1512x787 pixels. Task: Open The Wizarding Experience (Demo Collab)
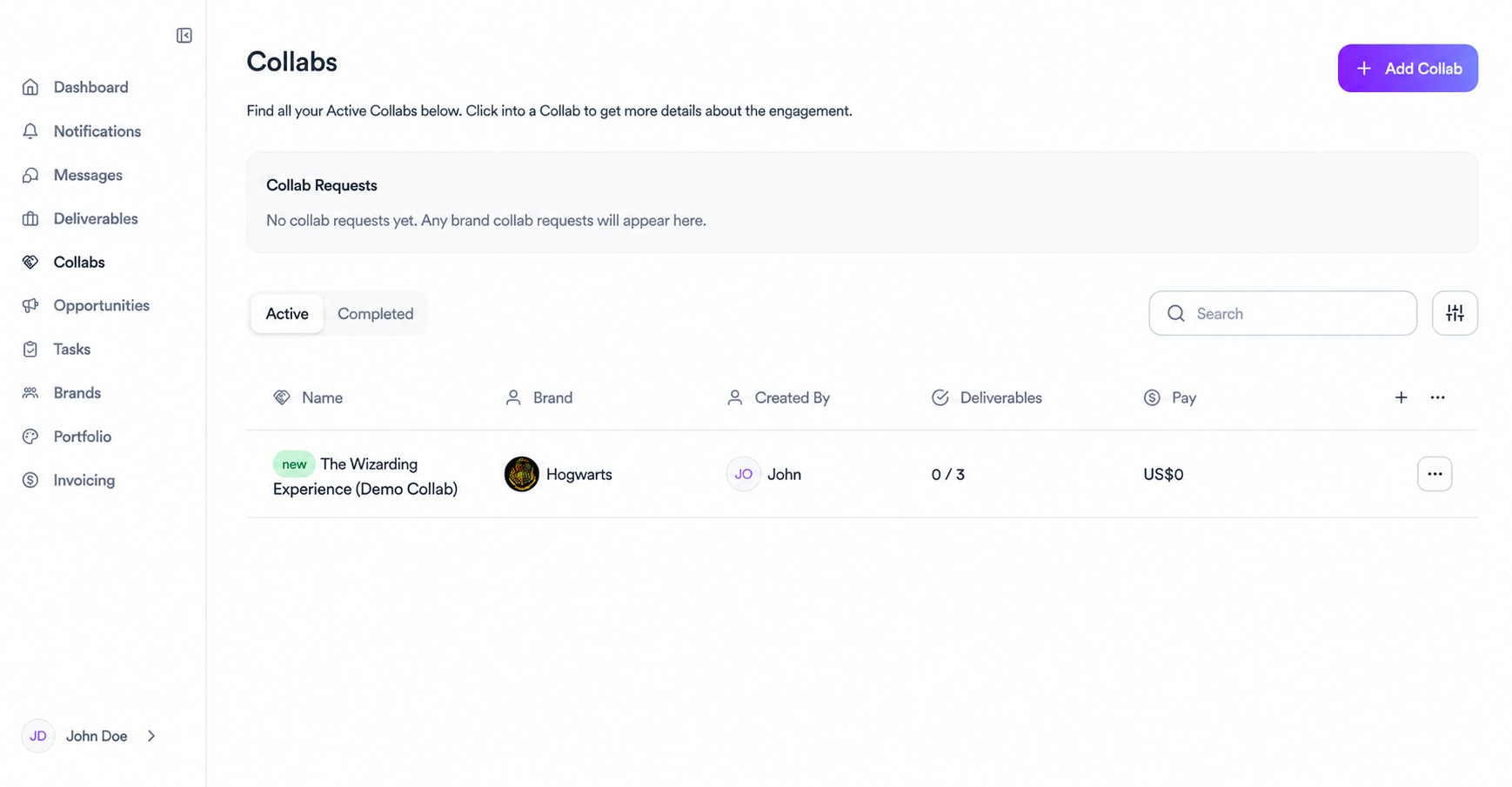point(365,477)
